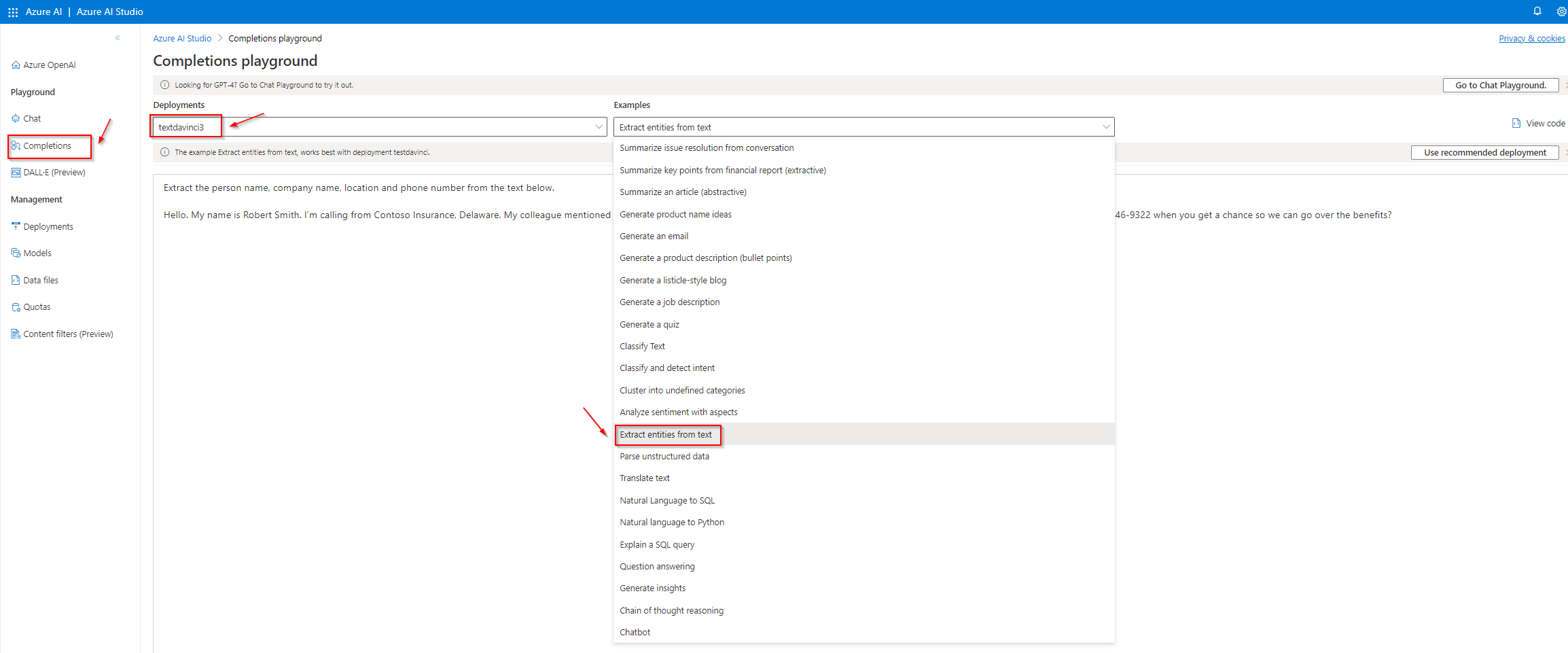This screenshot has height=653, width=1568.
Task: Select Explain a SQL query
Action: click(x=863, y=544)
